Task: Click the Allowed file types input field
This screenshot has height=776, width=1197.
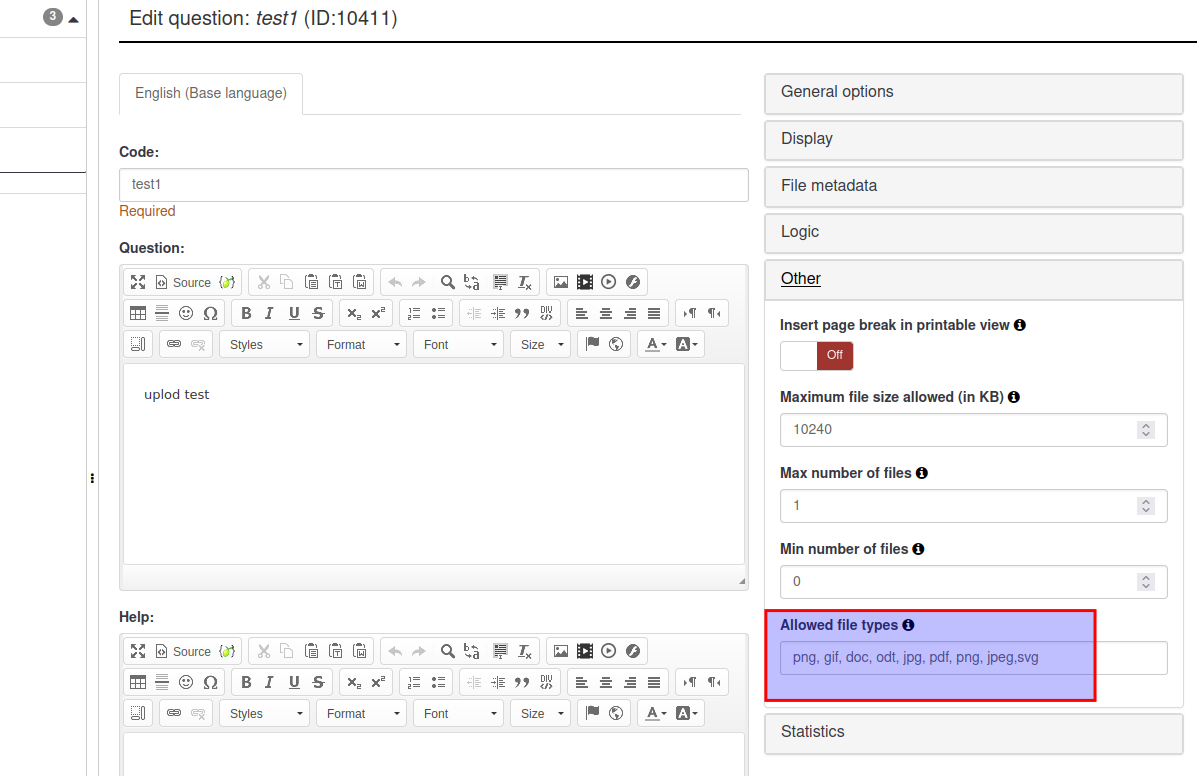Action: point(973,658)
